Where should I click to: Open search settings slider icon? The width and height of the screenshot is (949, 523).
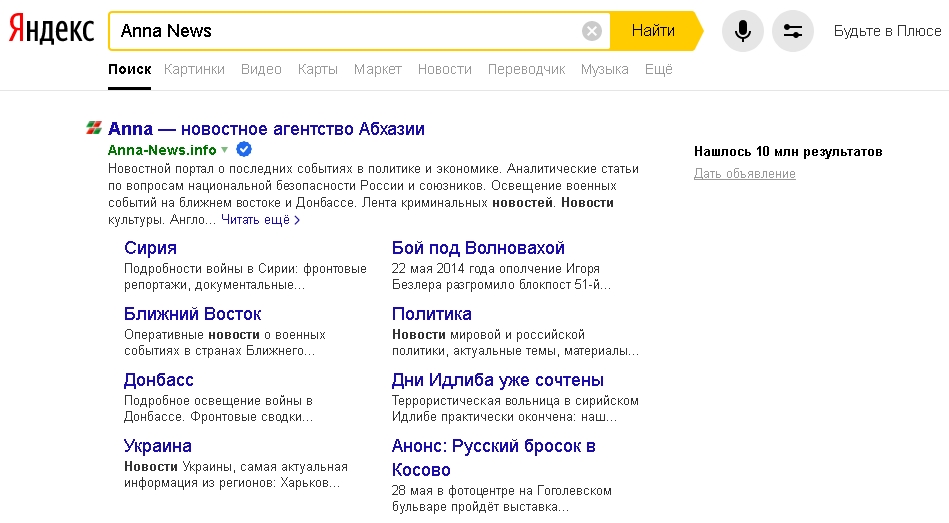point(792,31)
